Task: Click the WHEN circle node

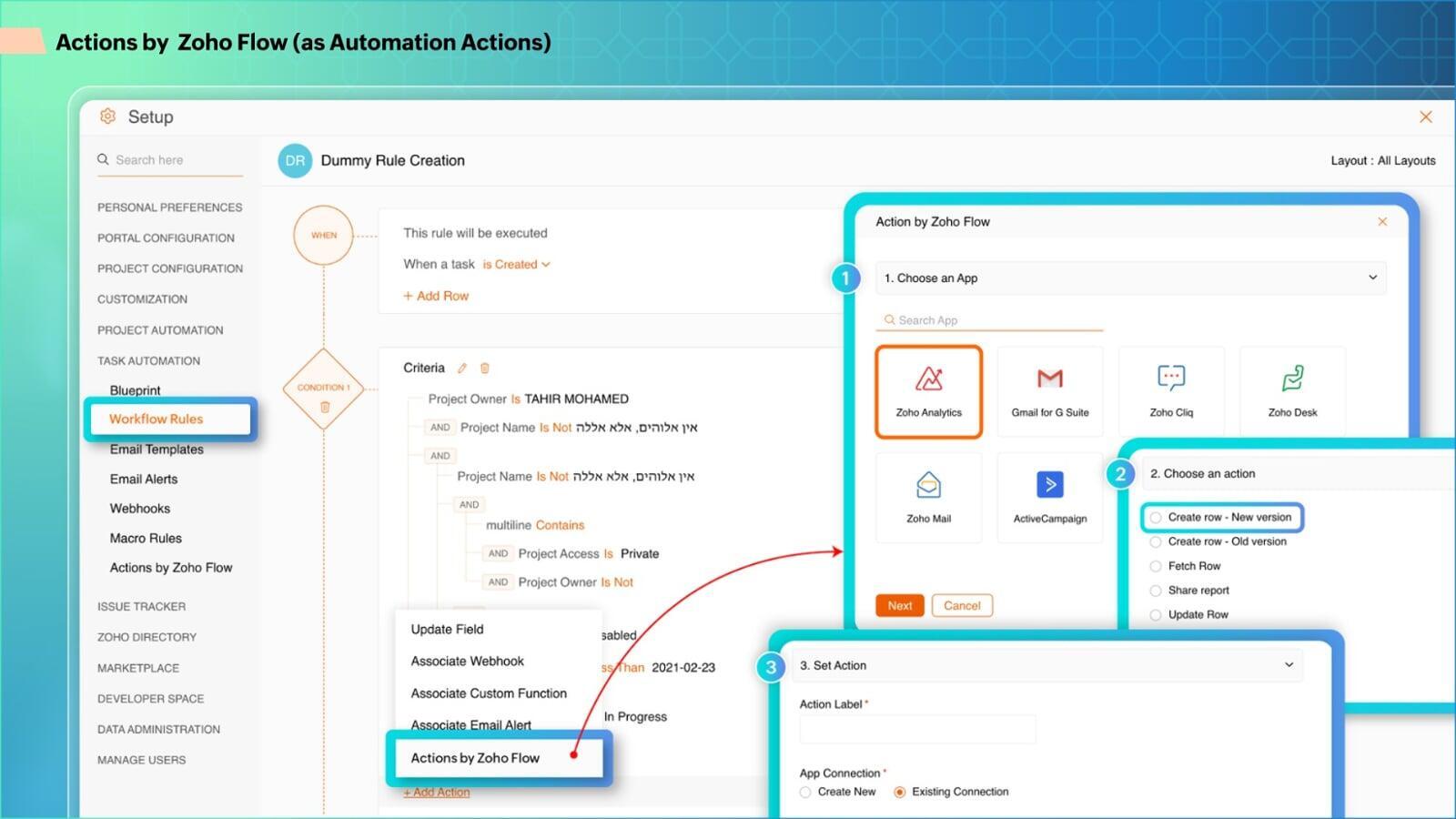Action: [x=324, y=235]
